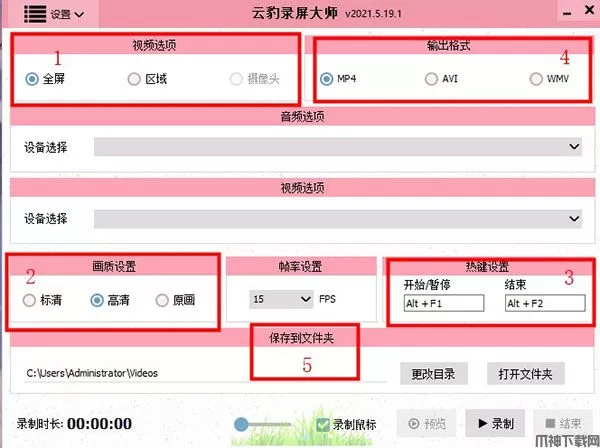Click the 更改目录 button
The height and width of the screenshot is (448, 600).
pos(434,374)
